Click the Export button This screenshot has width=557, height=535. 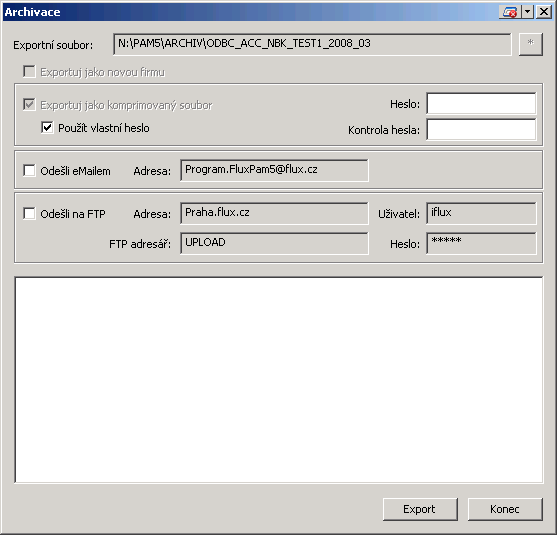coord(420,509)
